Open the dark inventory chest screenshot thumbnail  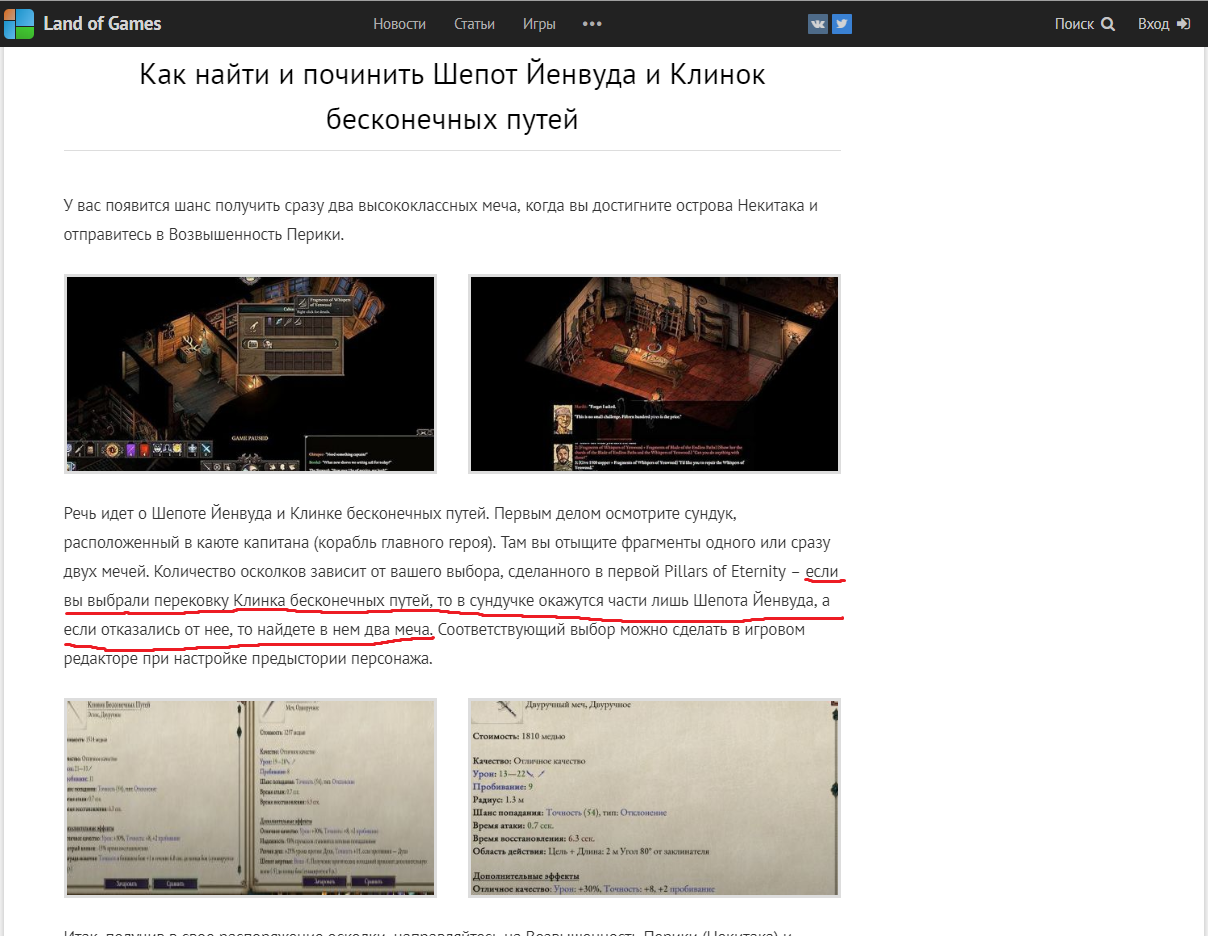tap(250, 374)
